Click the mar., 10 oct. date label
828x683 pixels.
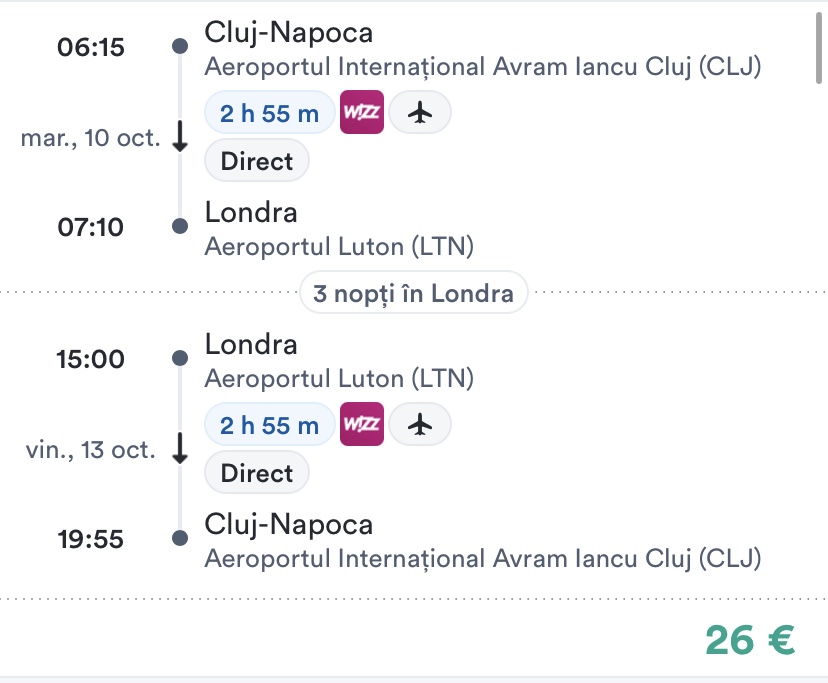(90, 138)
